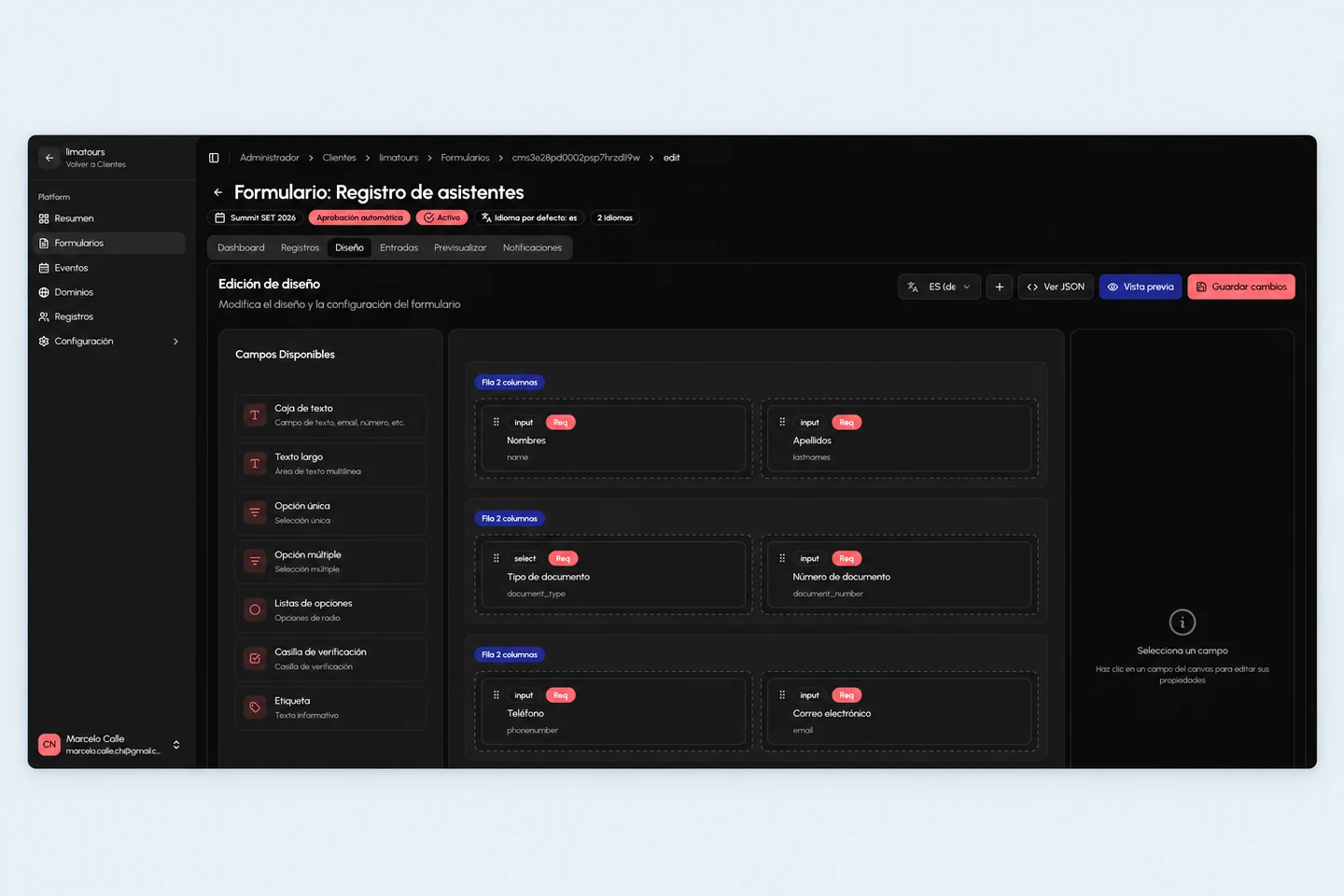Switch to the Registros tab

click(300, 247)
